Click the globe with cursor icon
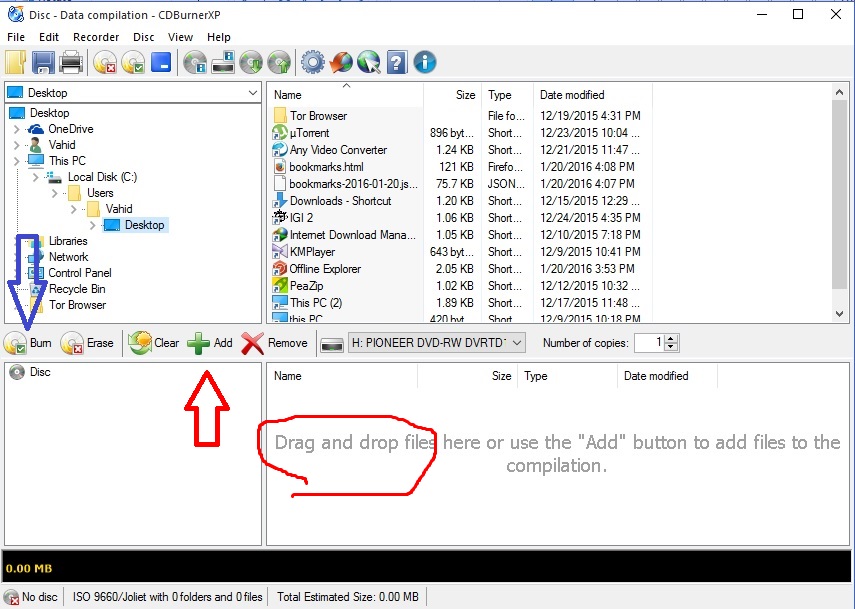Image resolution: width=855 pixels, height=609 pixels. pos(369,62)
